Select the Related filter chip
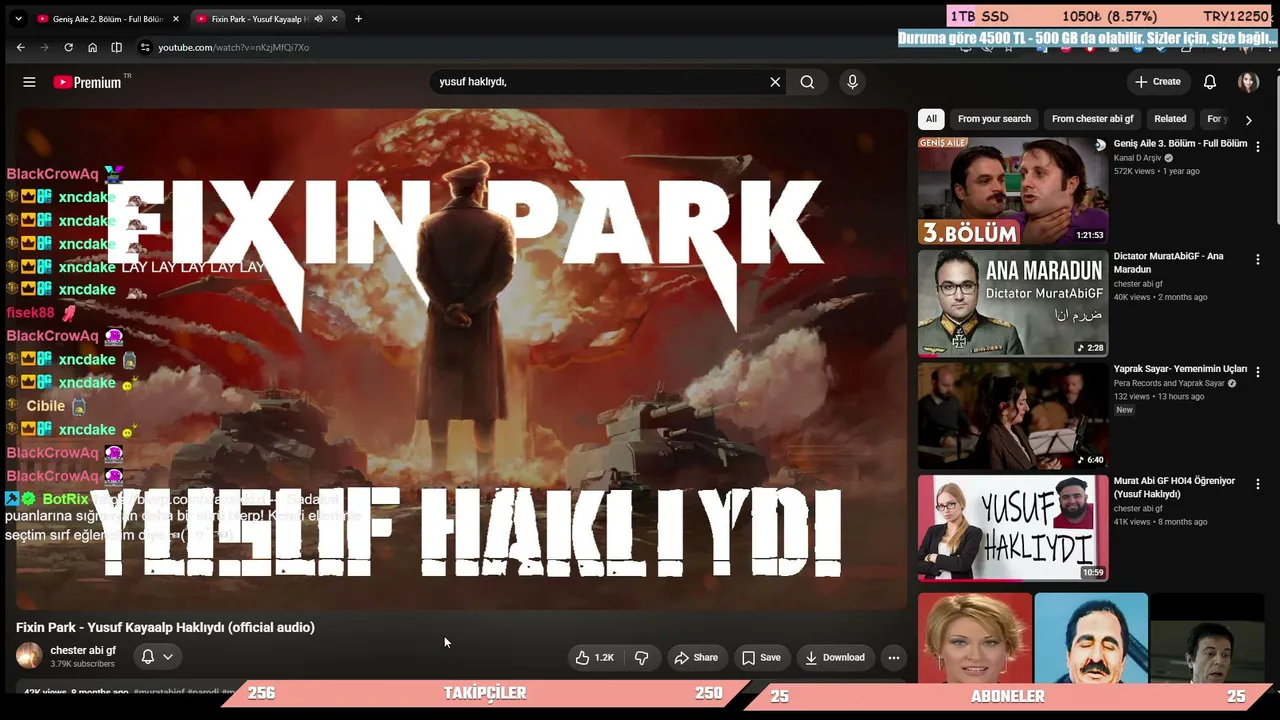 click(1170, 119)
